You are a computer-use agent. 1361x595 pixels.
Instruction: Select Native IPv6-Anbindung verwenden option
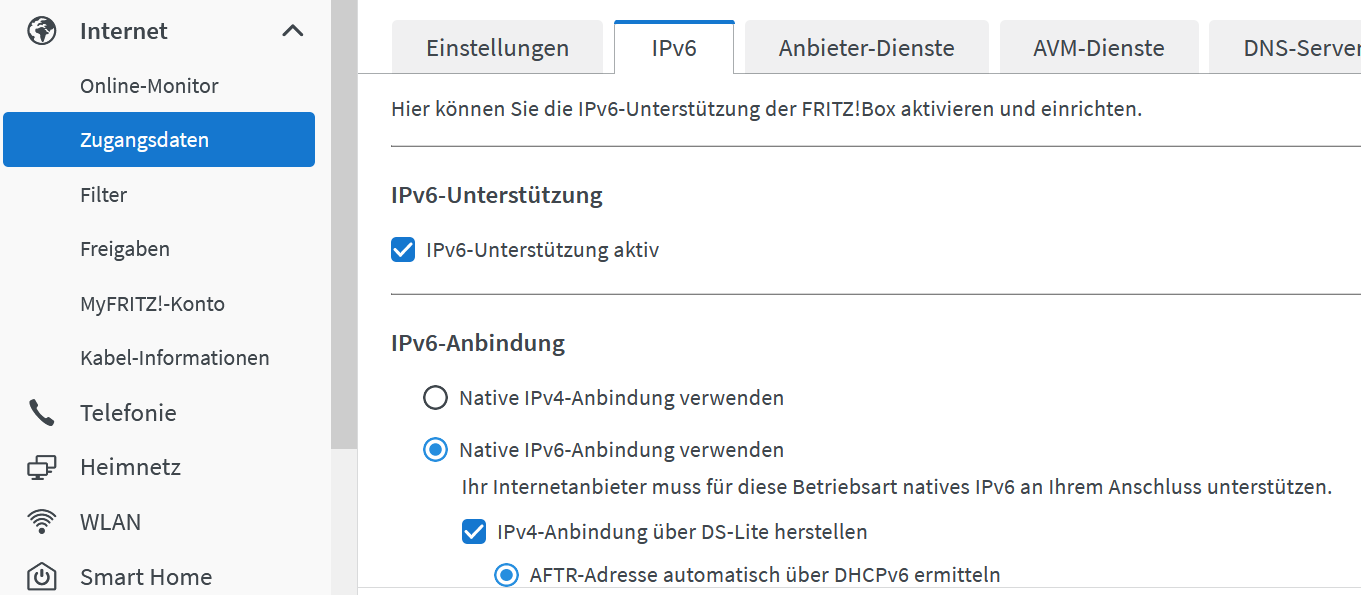[435, 450]
